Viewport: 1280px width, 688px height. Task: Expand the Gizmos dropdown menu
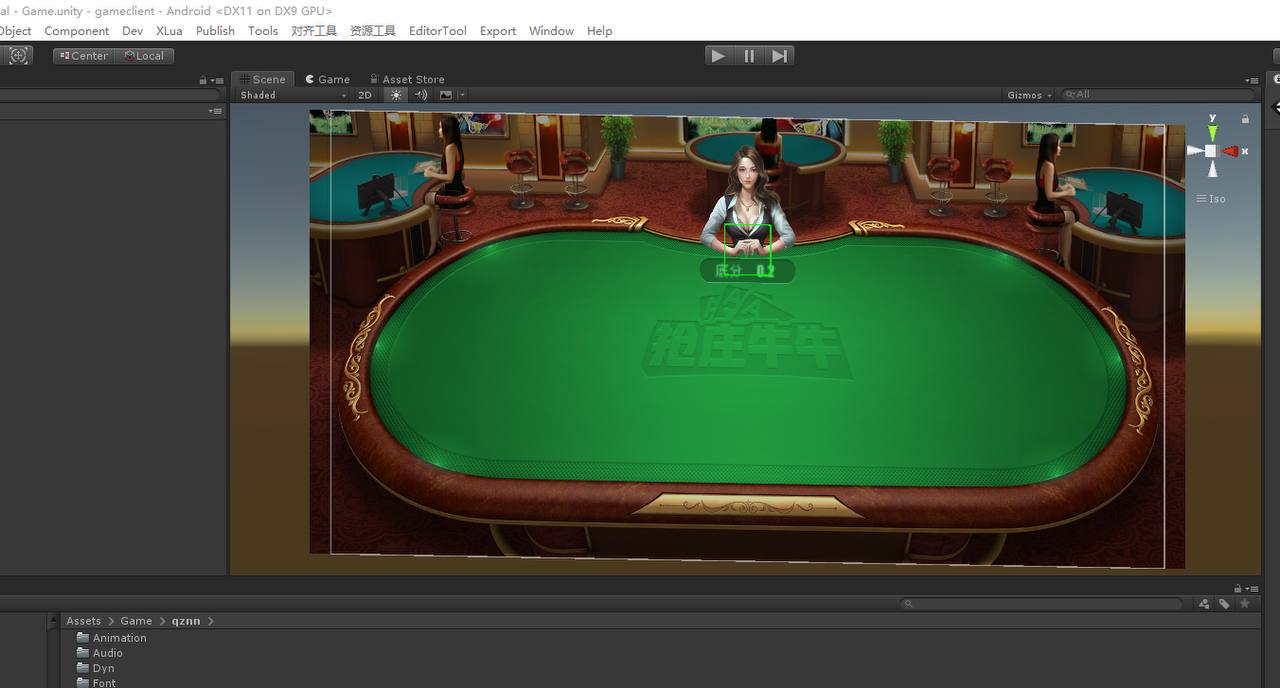click(x=1030, y=95)
